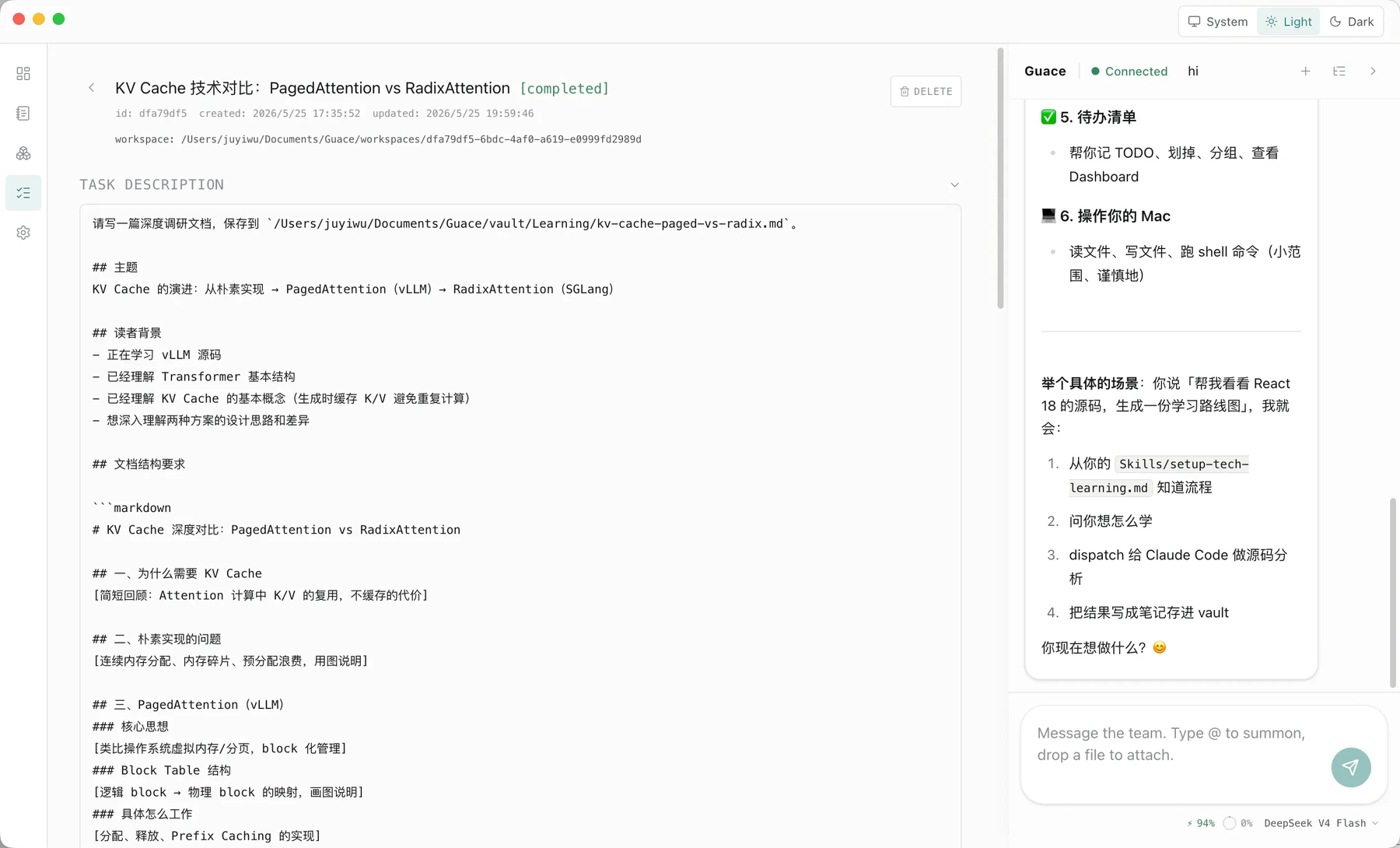Click the [completed] status label

tap(565, 89)
